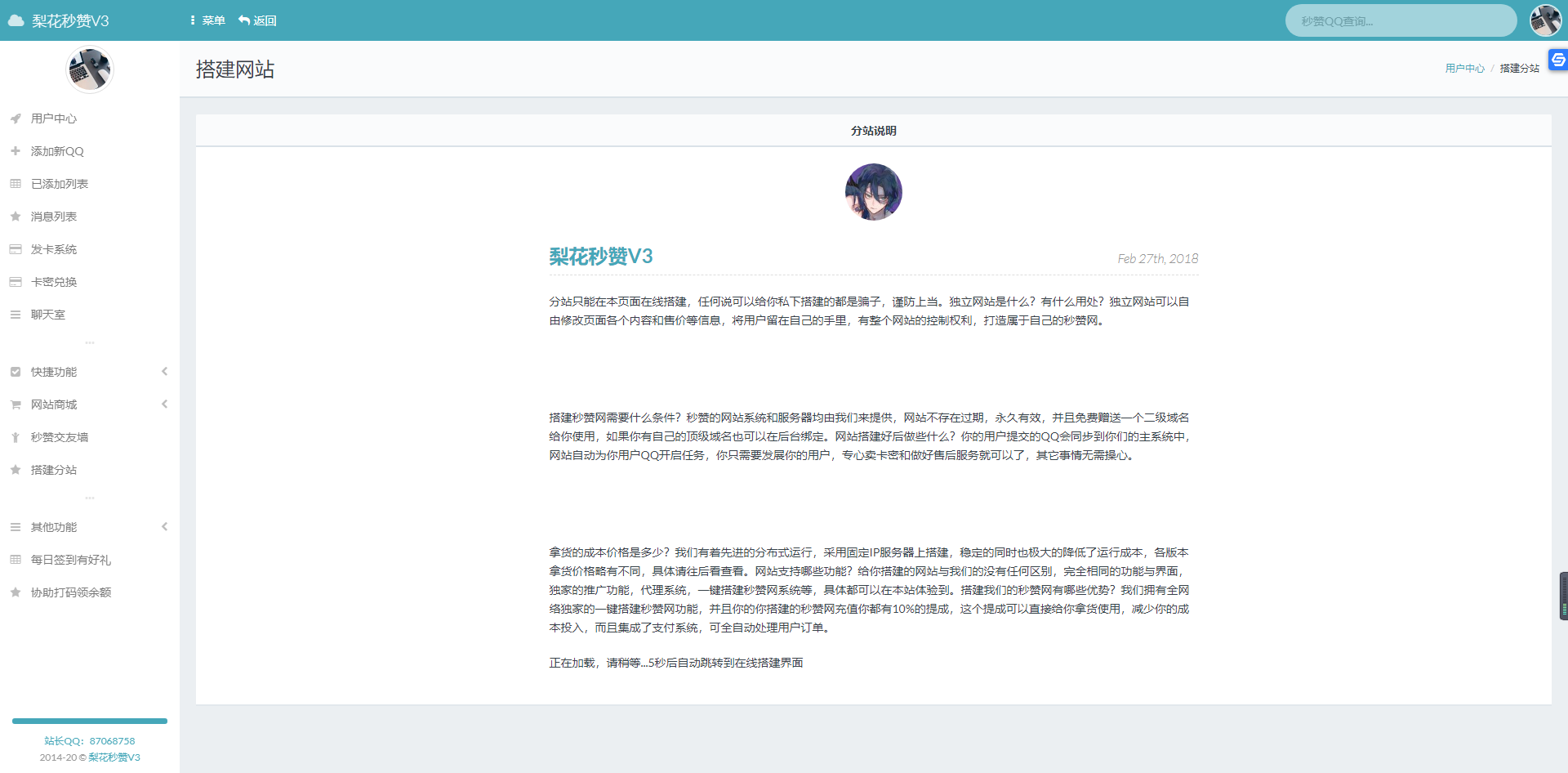Screen dimensions: 1568x773
Task: Click the cloud logo next to 梨花秒赞V3
Action: [x=16, y=20]
